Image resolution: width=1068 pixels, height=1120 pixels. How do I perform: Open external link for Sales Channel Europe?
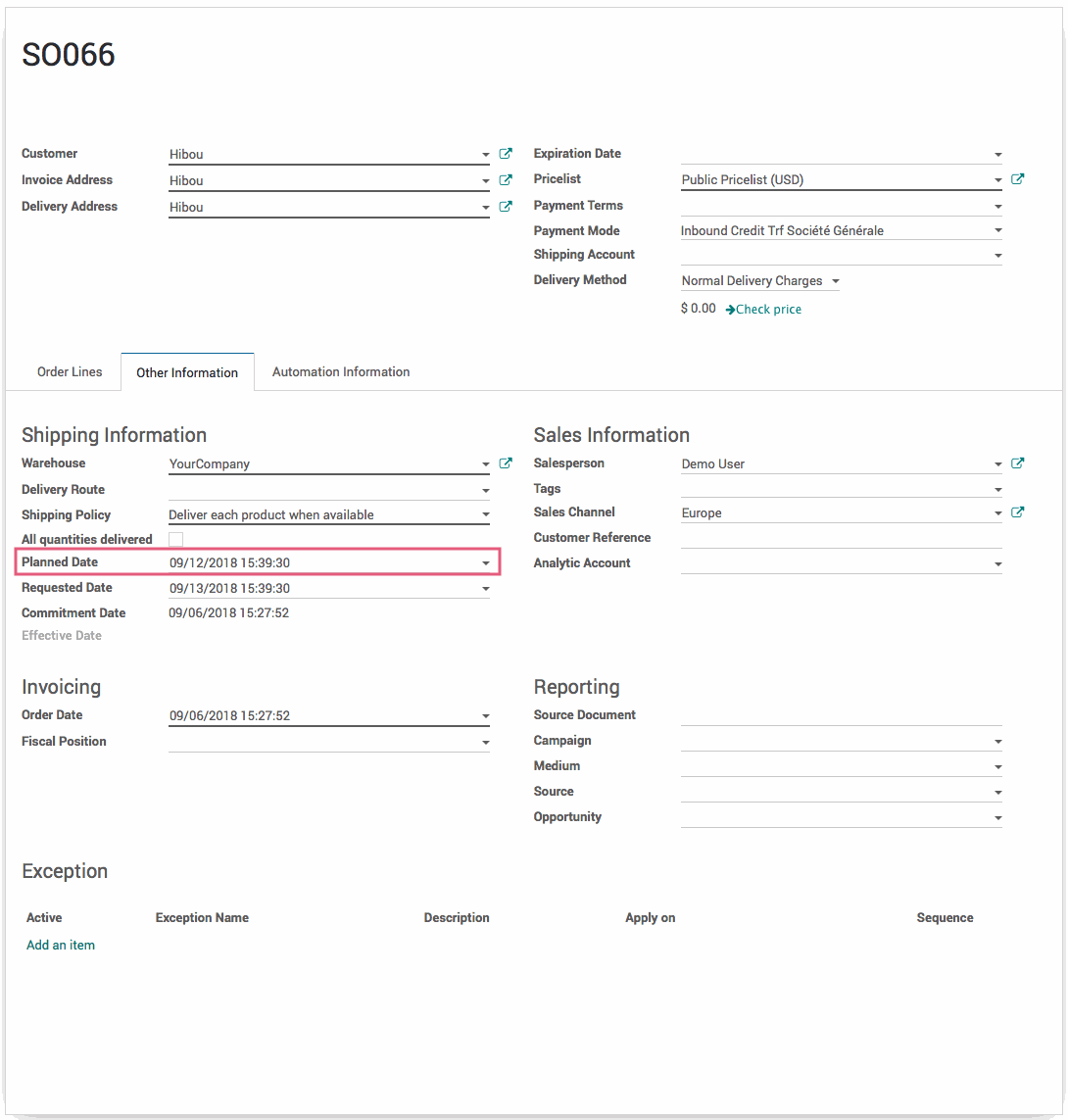click(x=1018, y=512)
